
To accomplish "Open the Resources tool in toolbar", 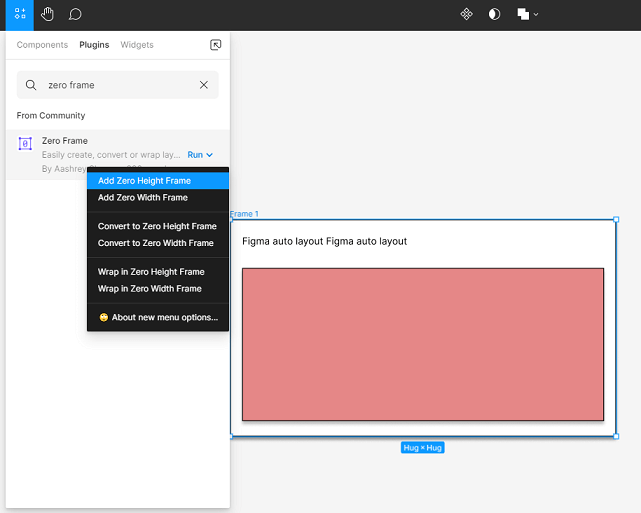I will (20, 14).
